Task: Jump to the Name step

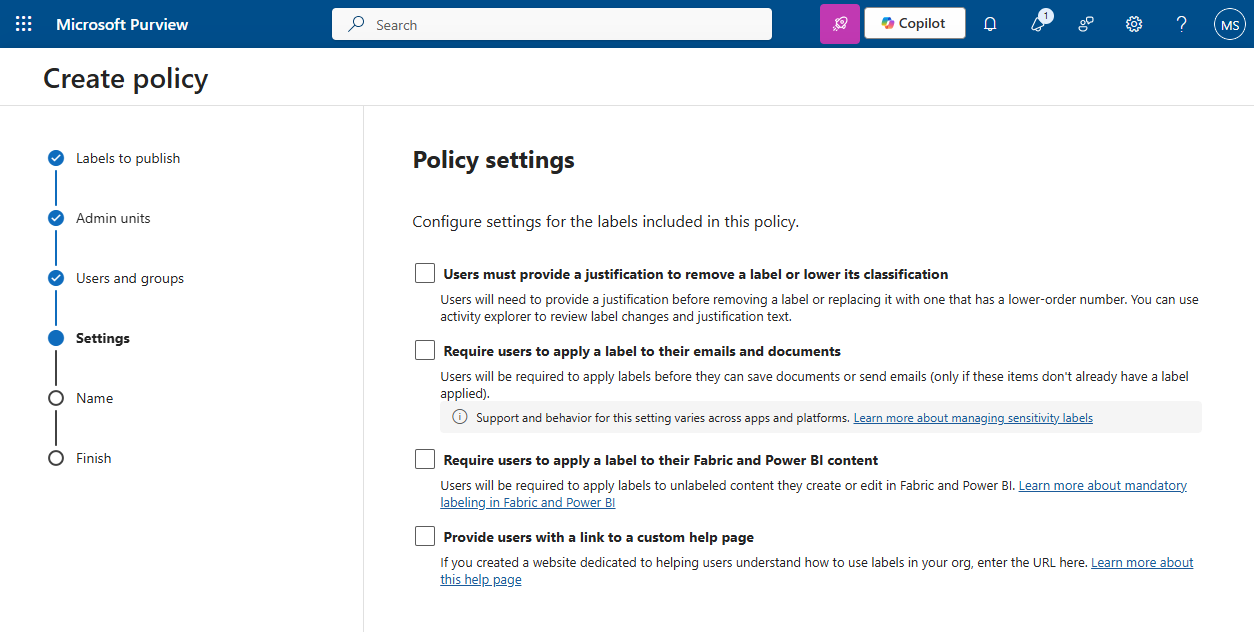Action: coord(95,397)
